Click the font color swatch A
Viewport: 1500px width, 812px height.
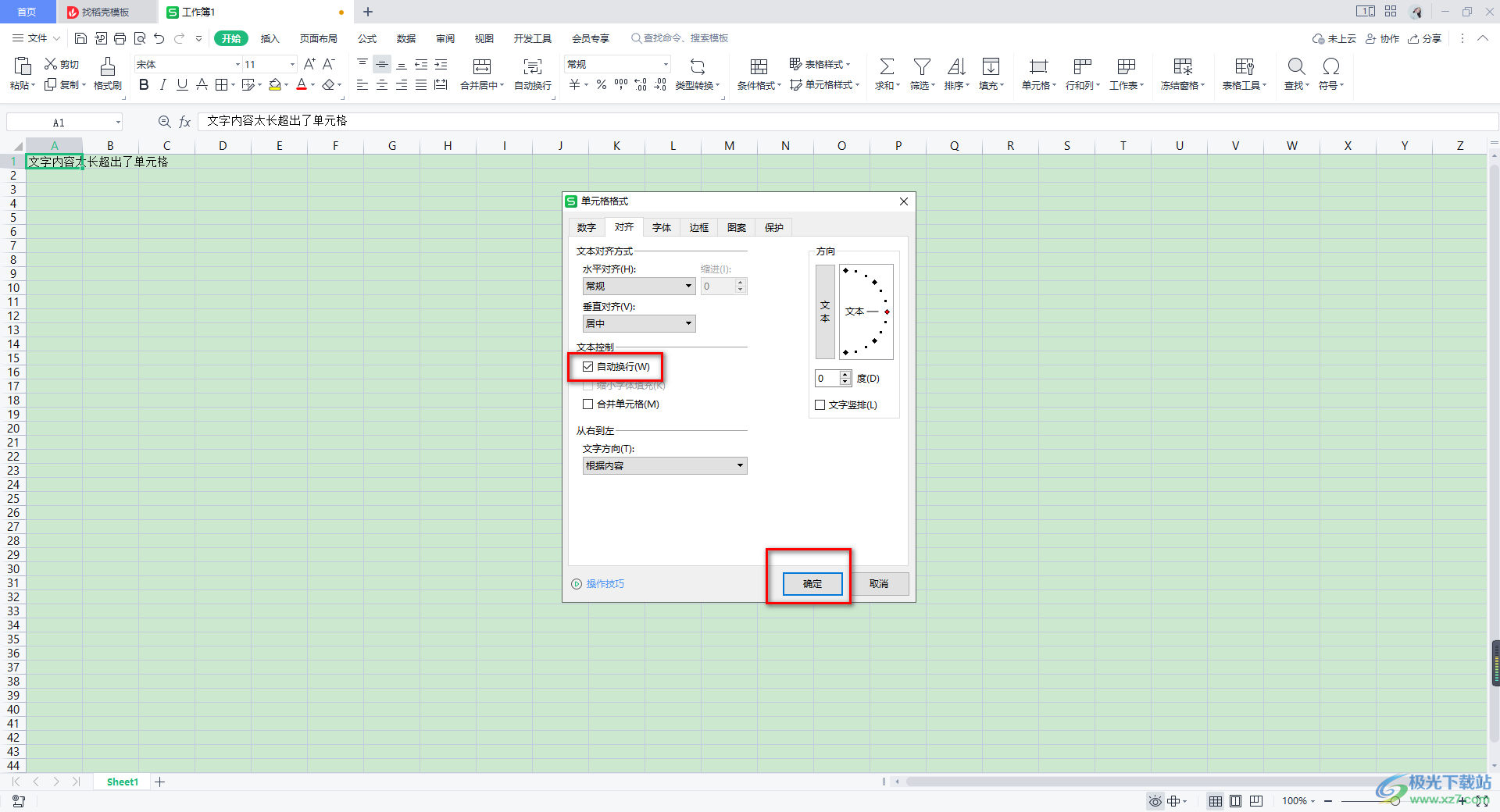[x=302, y=84]
